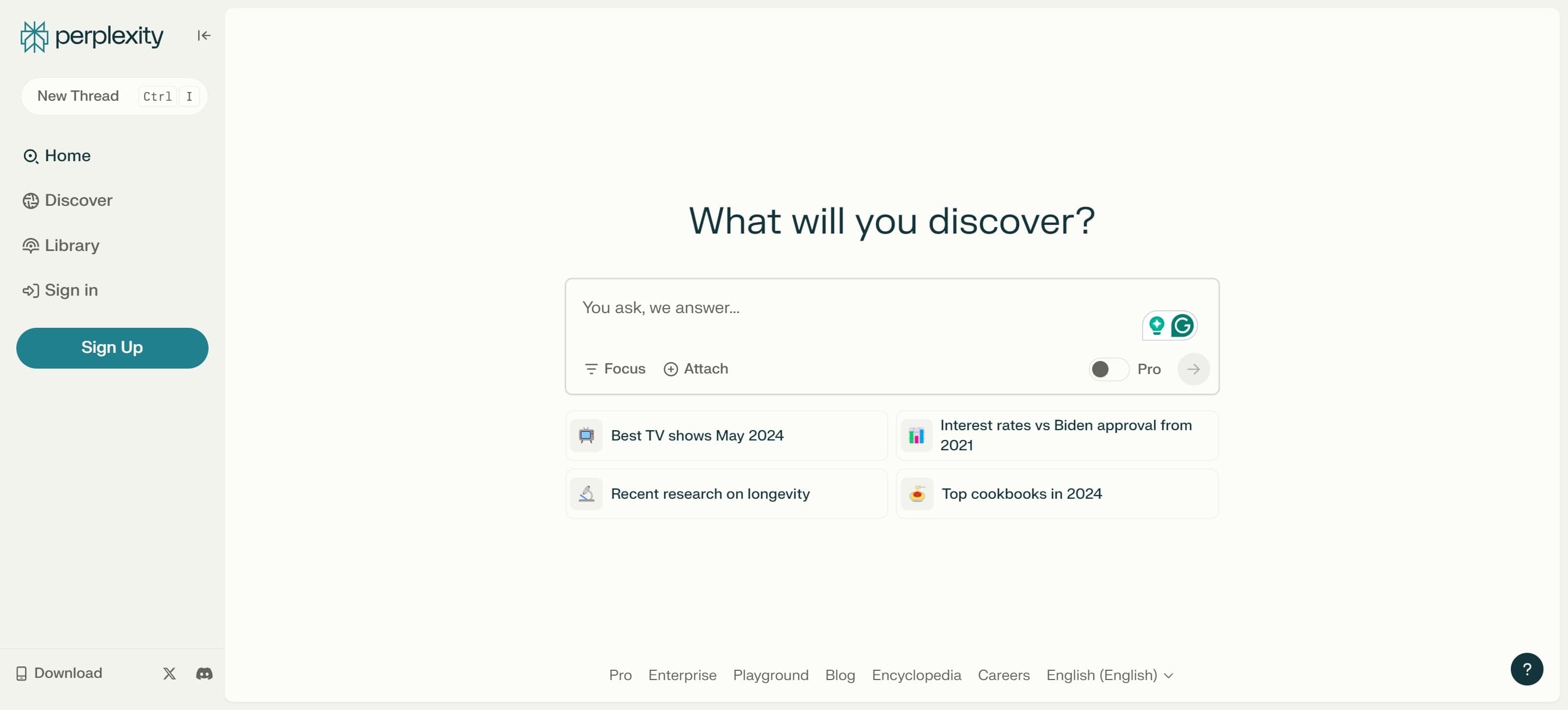Open the Discord community icon
The image size is (1568, 710).
[204, 673]
